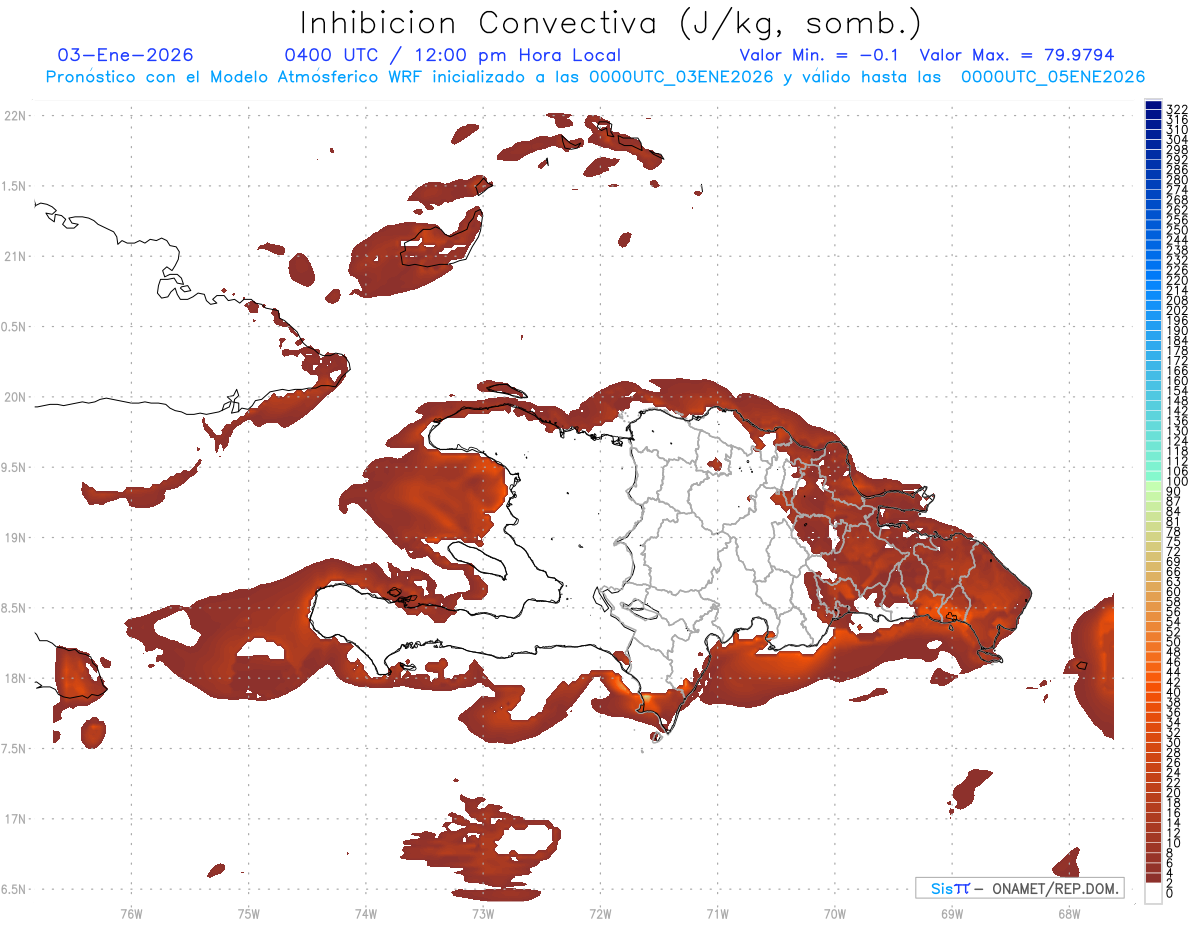Click the ONAMET/REP.DOM. credit box
This screenshot has width=1200, height=927.
[x=1020, y=888]
